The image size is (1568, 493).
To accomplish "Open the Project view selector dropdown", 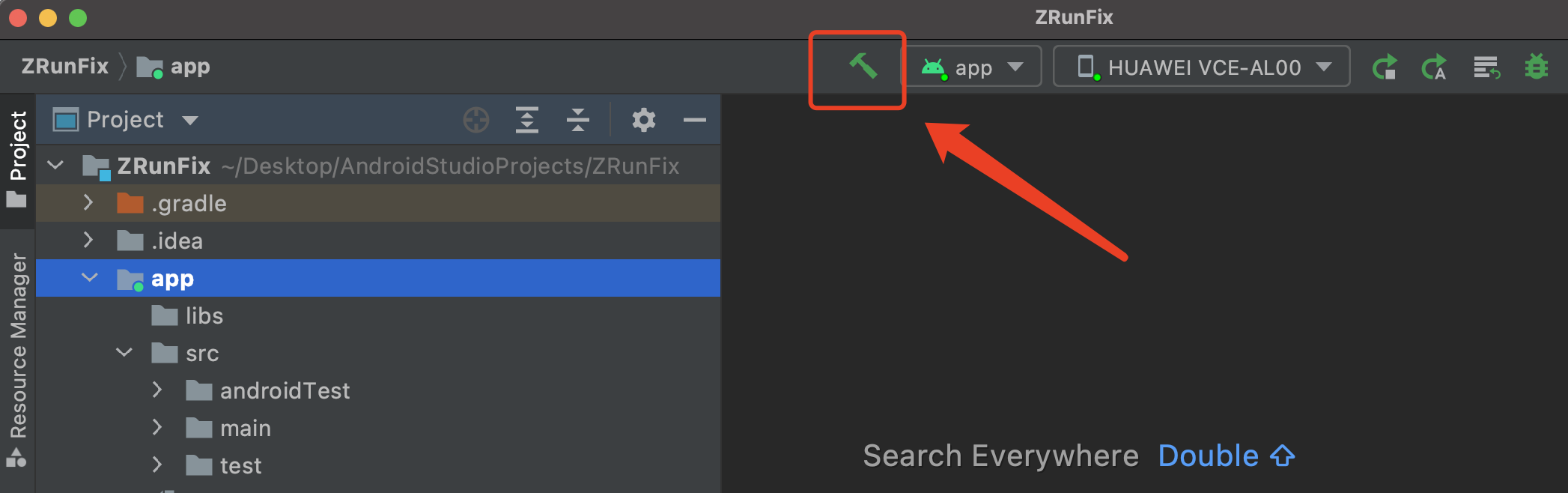I will click(x=126, y=120).
